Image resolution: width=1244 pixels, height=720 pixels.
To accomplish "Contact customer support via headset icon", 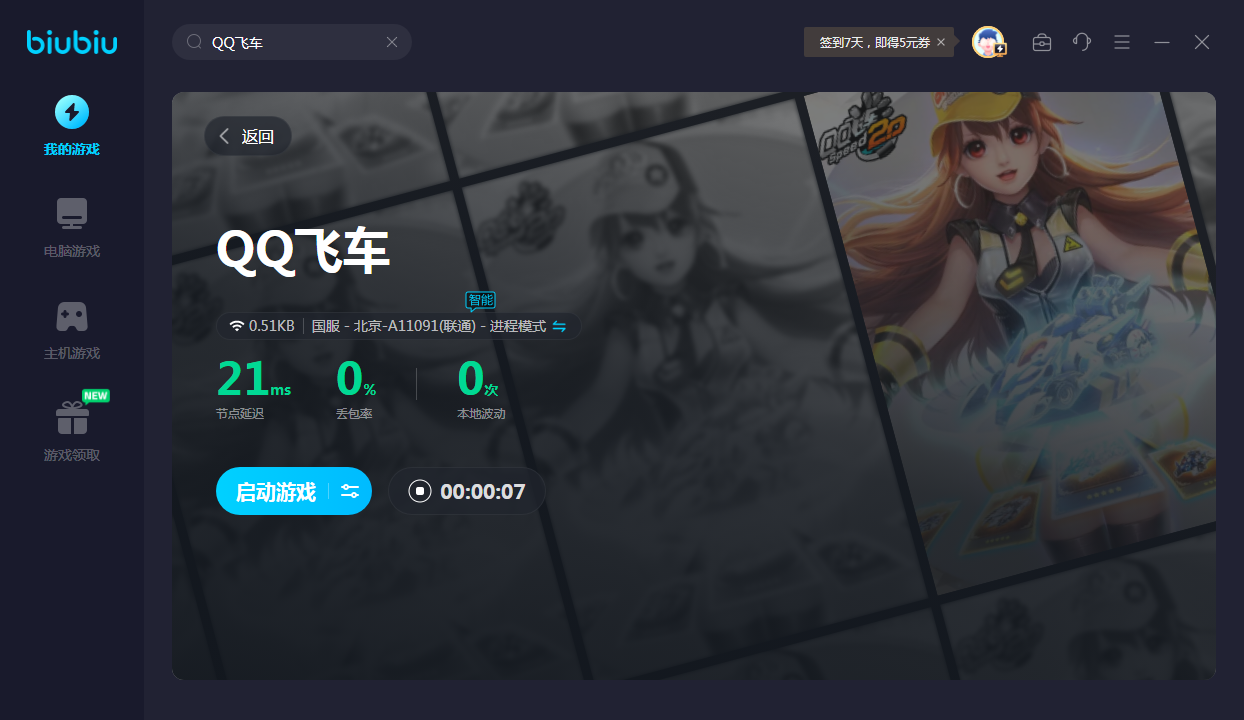I will pos(1082,42).
